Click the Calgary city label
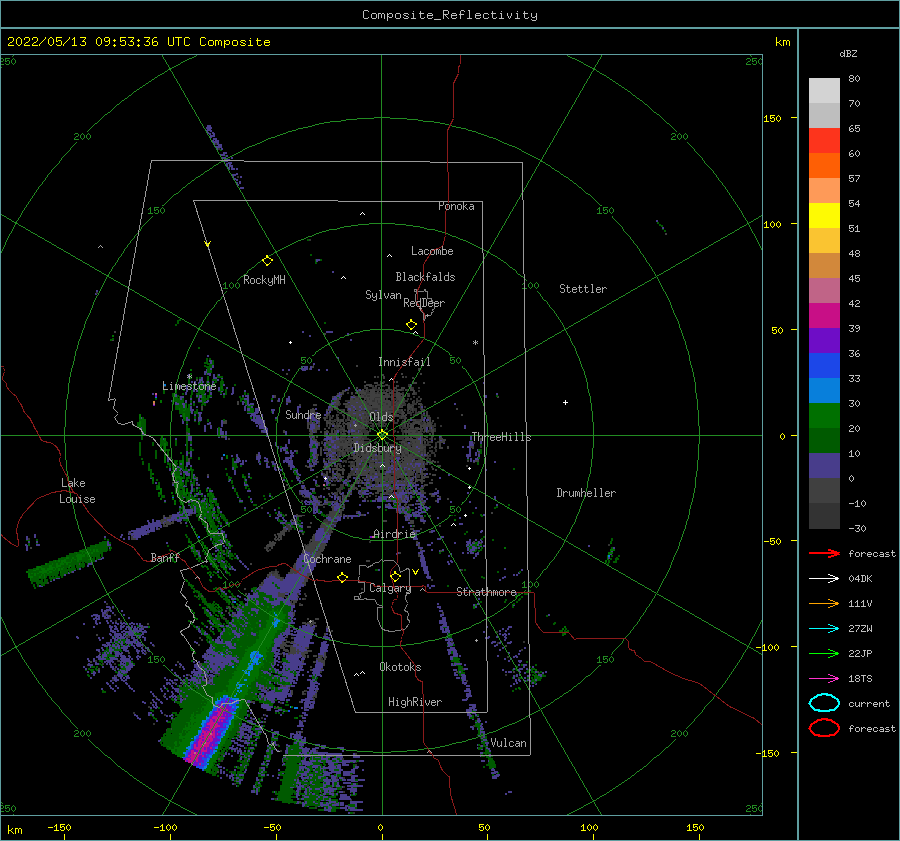 click(x=390, y=588)
